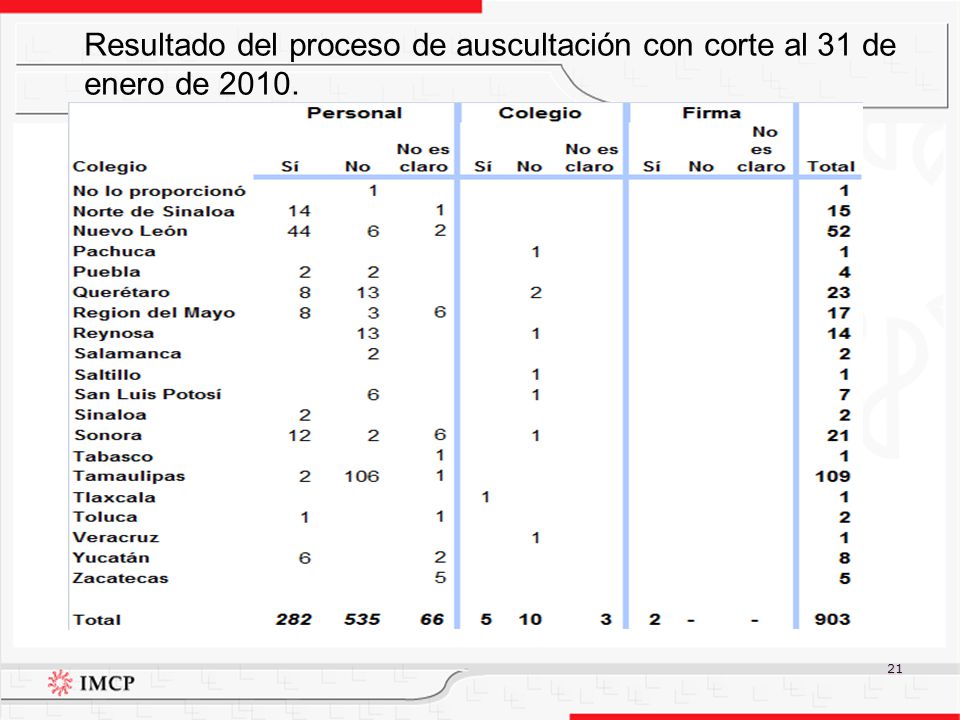Select the 'Region del Mayo' row label

click(x=154, y=313)
